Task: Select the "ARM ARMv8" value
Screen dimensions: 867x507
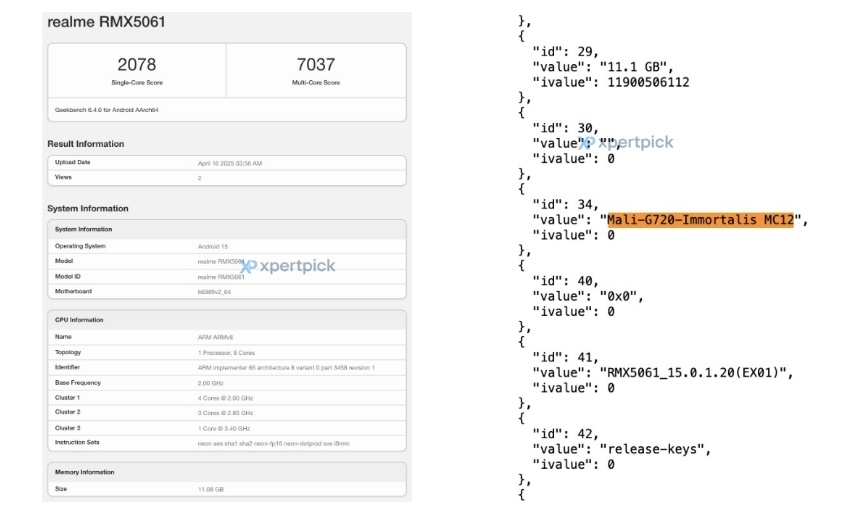Action: [216, 337]
